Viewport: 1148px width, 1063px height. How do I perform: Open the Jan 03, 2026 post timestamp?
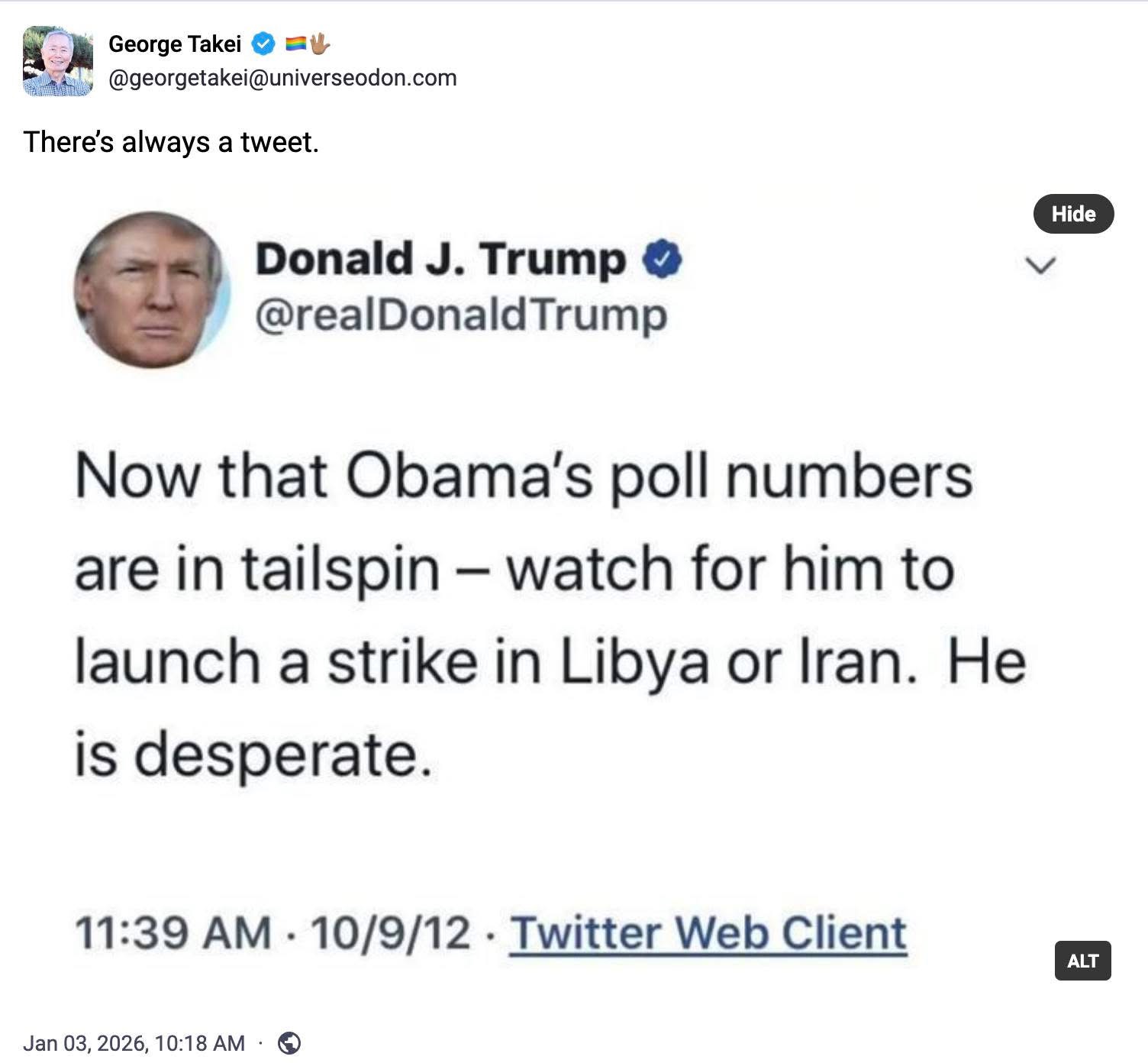[x=134, y=1042]
